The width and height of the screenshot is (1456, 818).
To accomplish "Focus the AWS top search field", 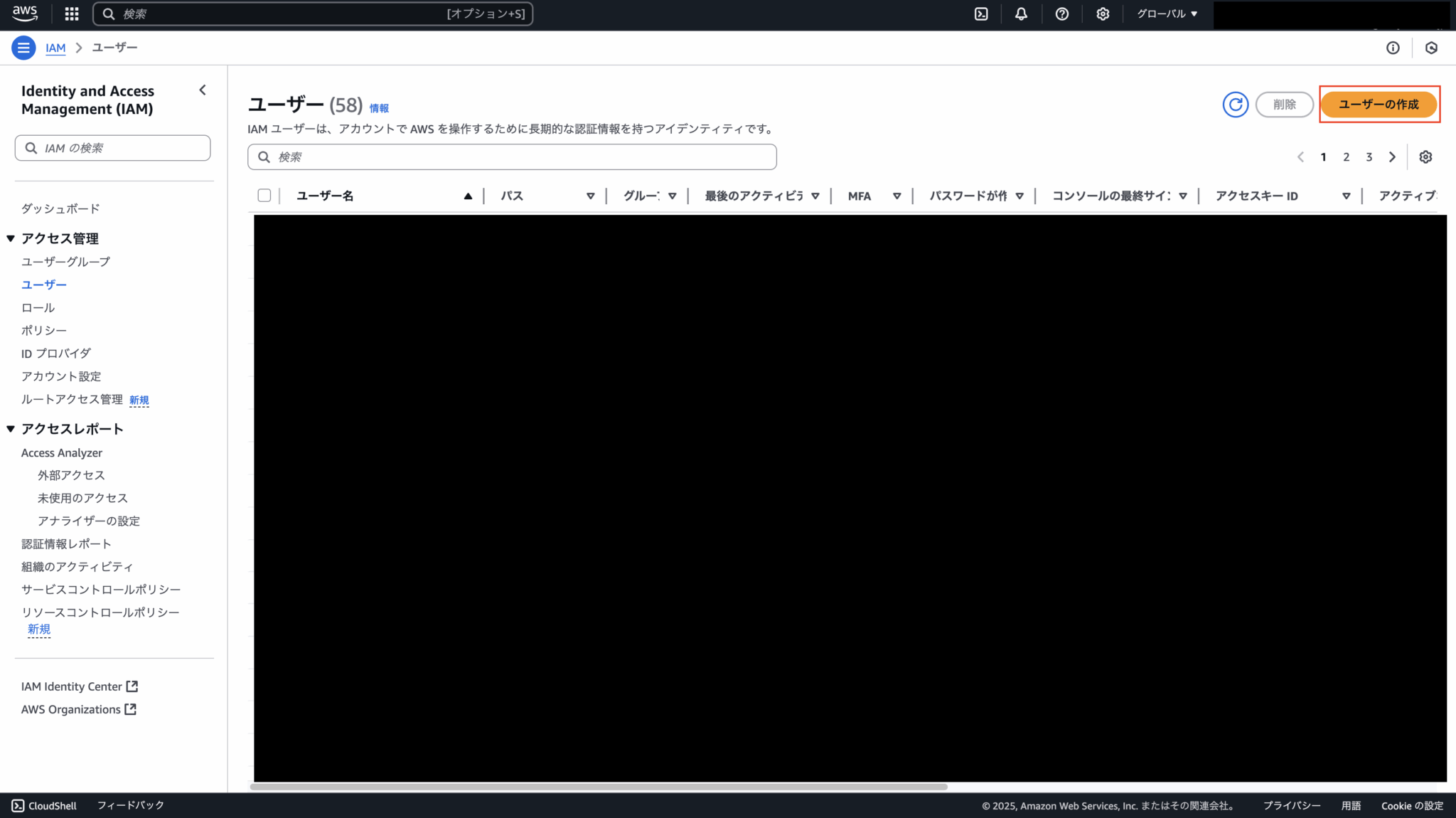I will coord(313,14).
